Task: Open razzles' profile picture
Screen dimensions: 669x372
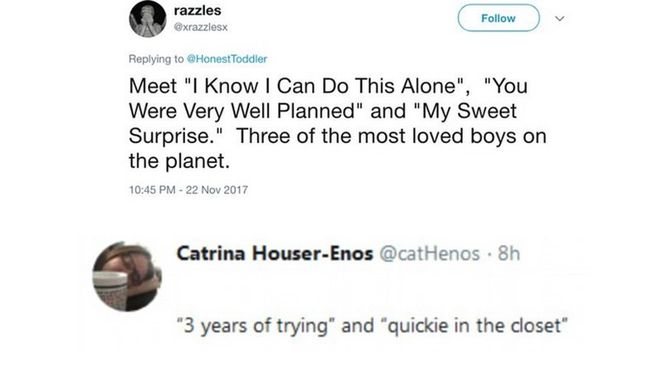Action: [148, 19]
